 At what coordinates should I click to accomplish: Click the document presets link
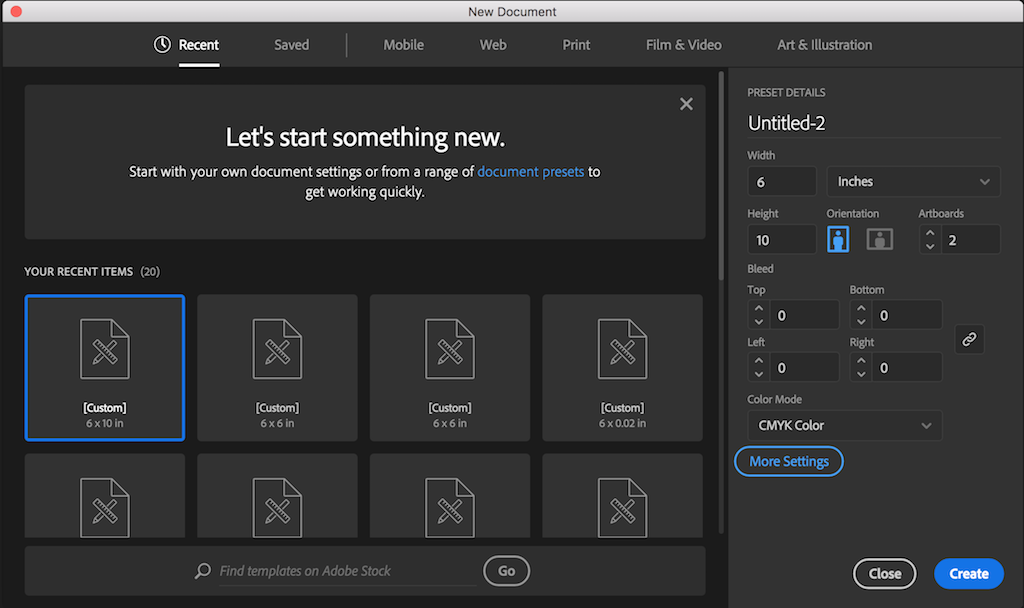530,171
